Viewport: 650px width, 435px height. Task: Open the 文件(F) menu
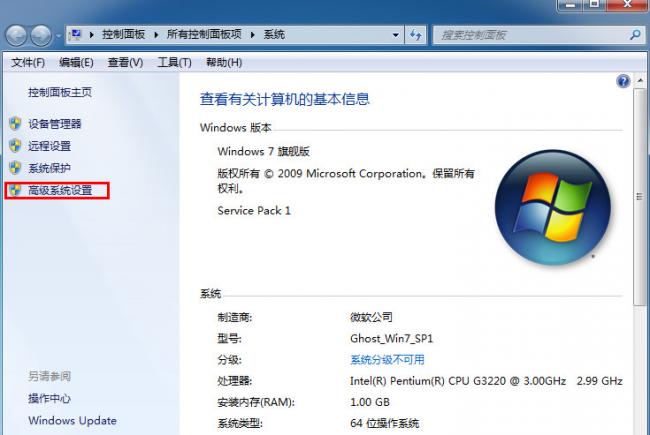pos(28,63)
